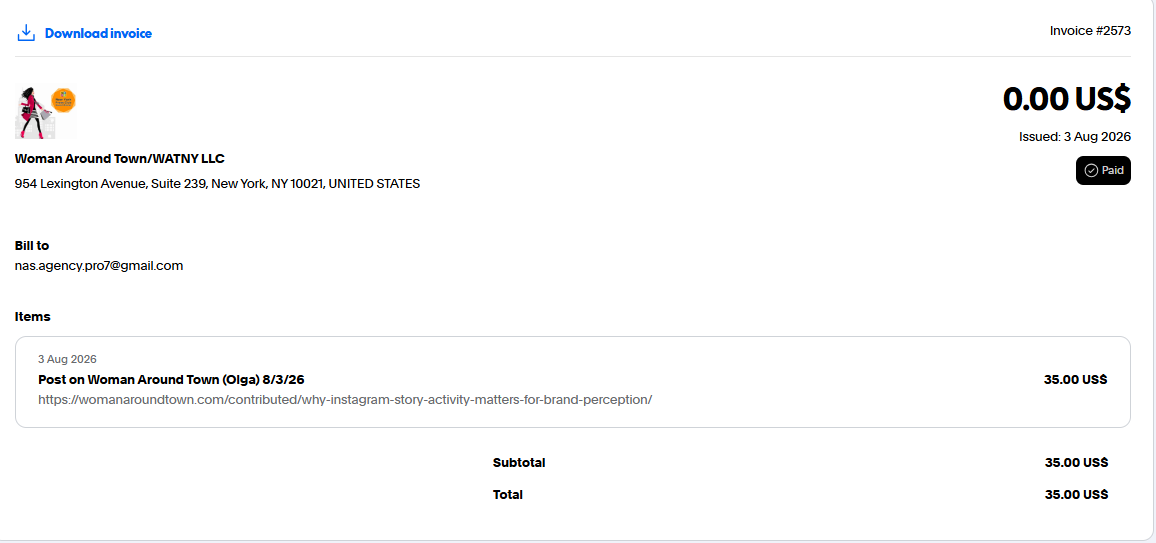
Task: Click the download arrow icon
Action: tap(26, 33)
